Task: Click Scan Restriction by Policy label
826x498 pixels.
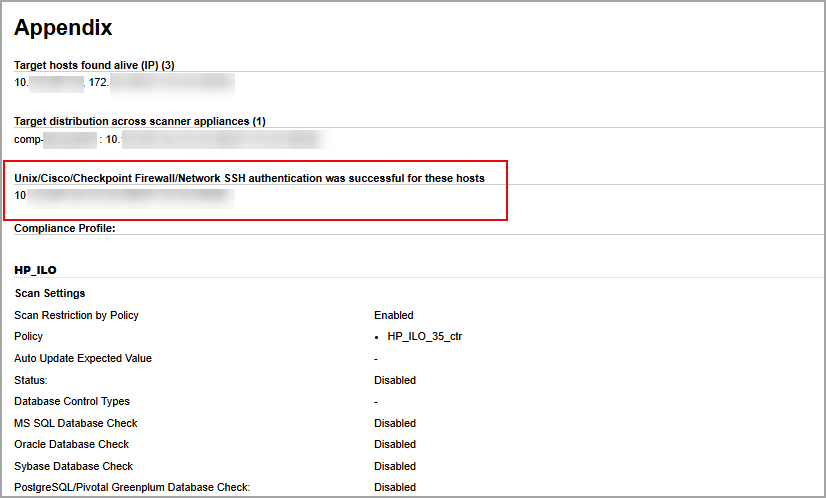Action: pyautogui.click(x=76, y=315)
